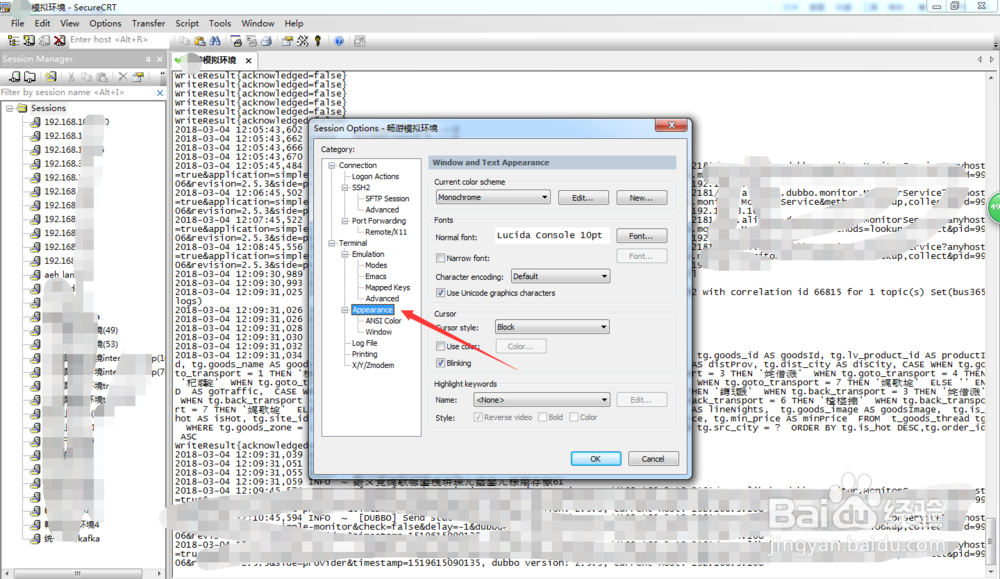The height and width of the screenshot is (579, 1000).
Task: Click Font button for Normal font
Action: [642, 236]
